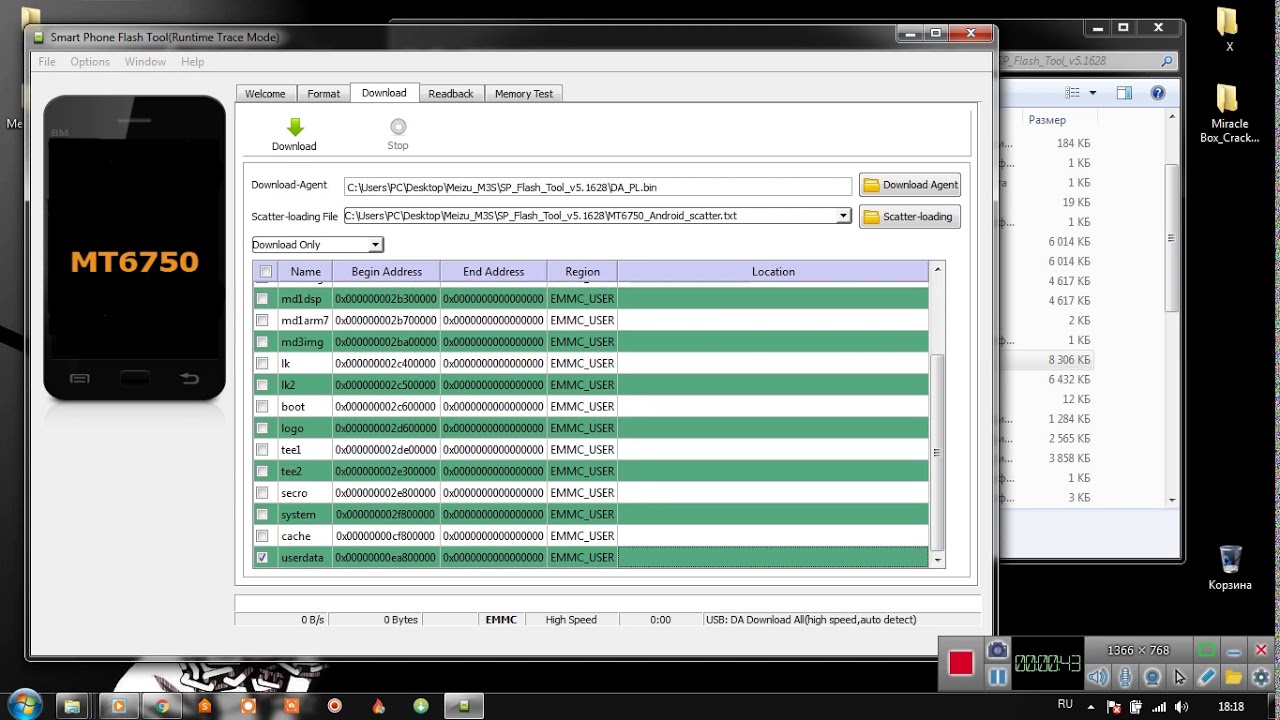Check the system partition checkbox

point(262,514)
